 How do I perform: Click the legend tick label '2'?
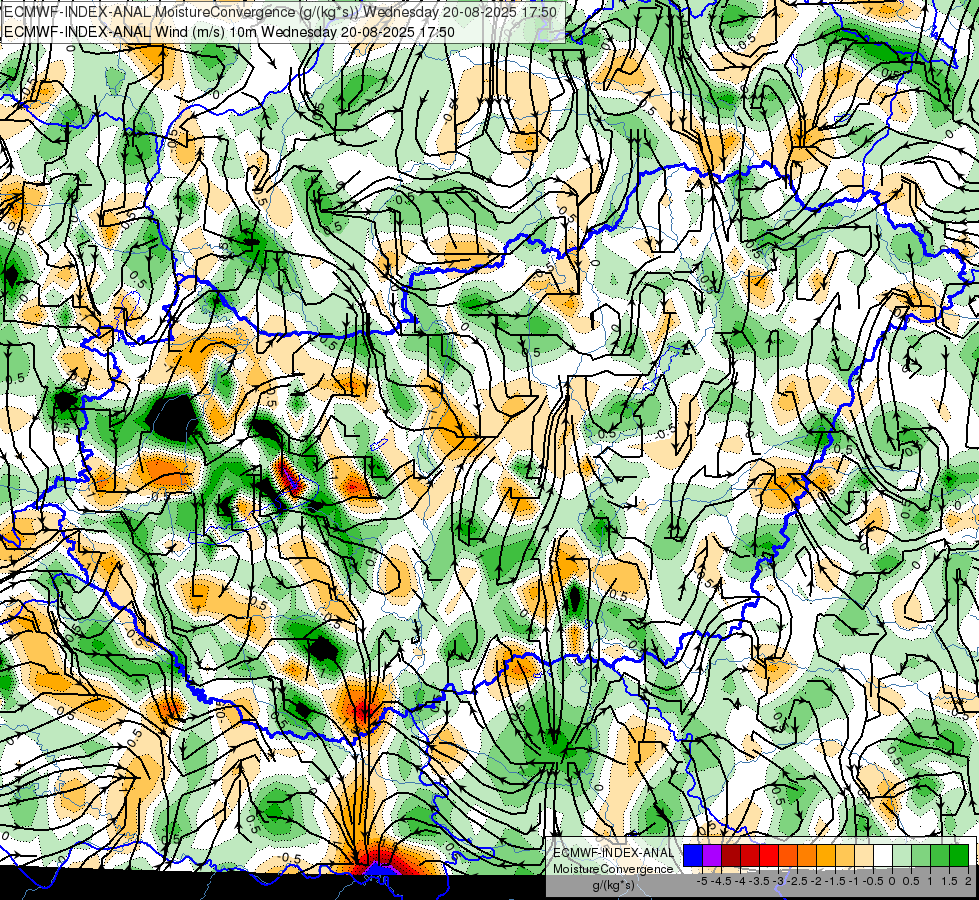tap(968, 881)
